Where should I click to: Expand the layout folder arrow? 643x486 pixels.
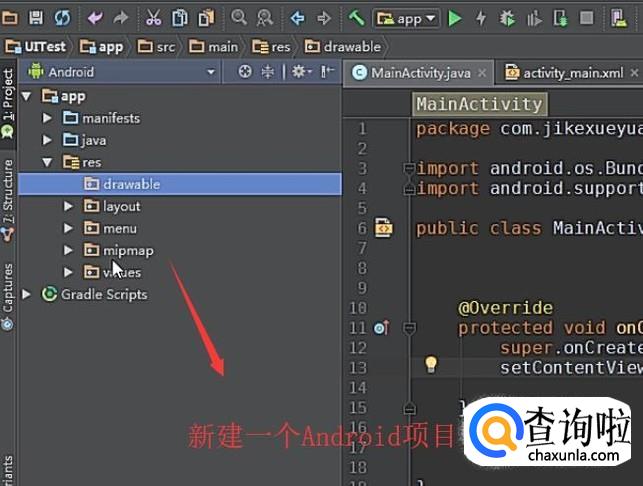pyautogui.click(x=68, y=206)
